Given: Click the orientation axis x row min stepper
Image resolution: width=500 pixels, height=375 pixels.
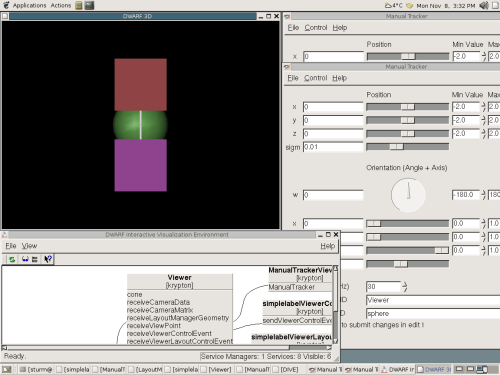Looking at the screenshot, I should coord(483,223).
